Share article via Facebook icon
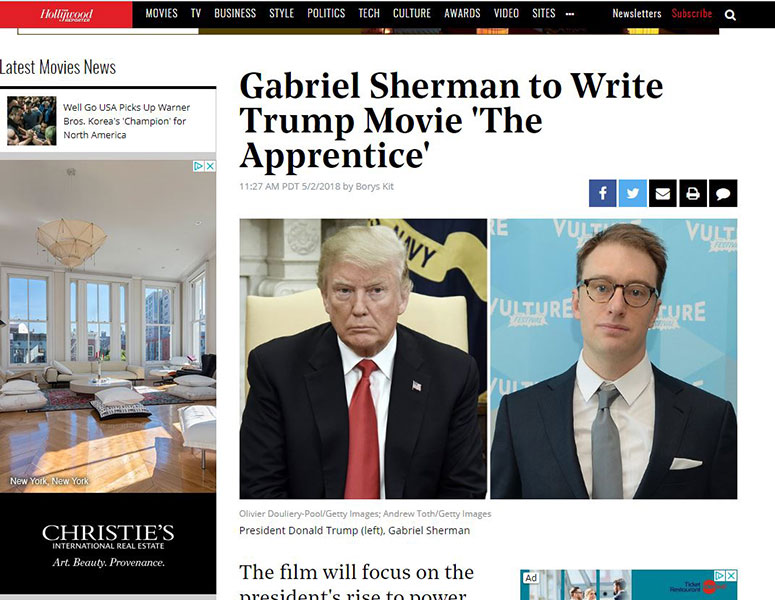Screen dimensions: 775x600 pos(603,193)
